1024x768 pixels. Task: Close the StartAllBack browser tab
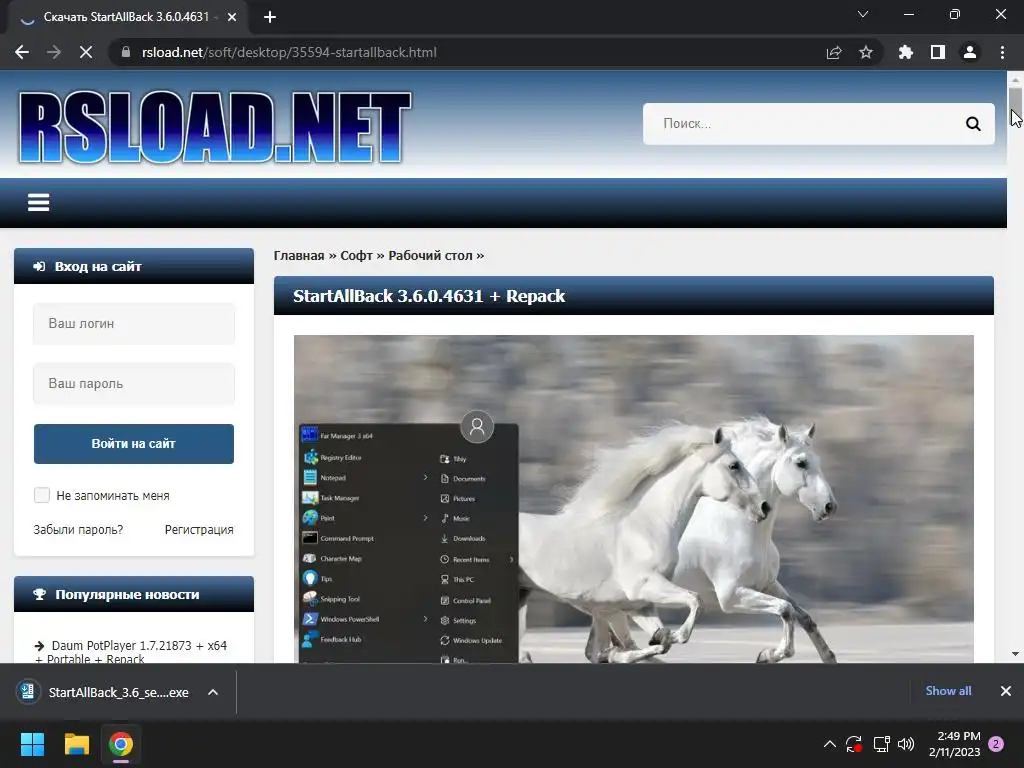232,17
